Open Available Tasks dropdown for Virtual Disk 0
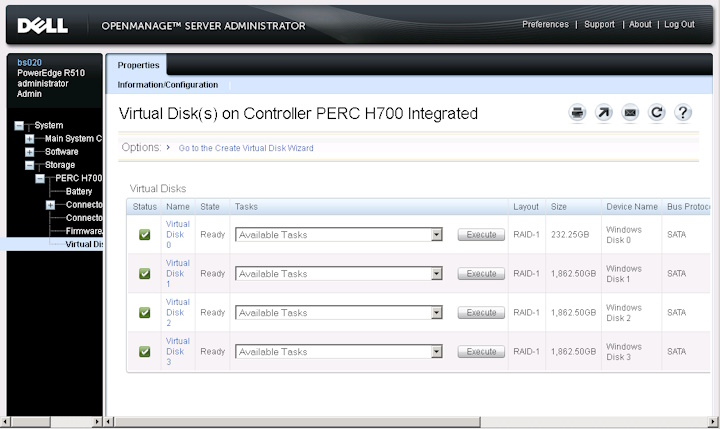The image size is (720, 429). [x=338, y=235]
